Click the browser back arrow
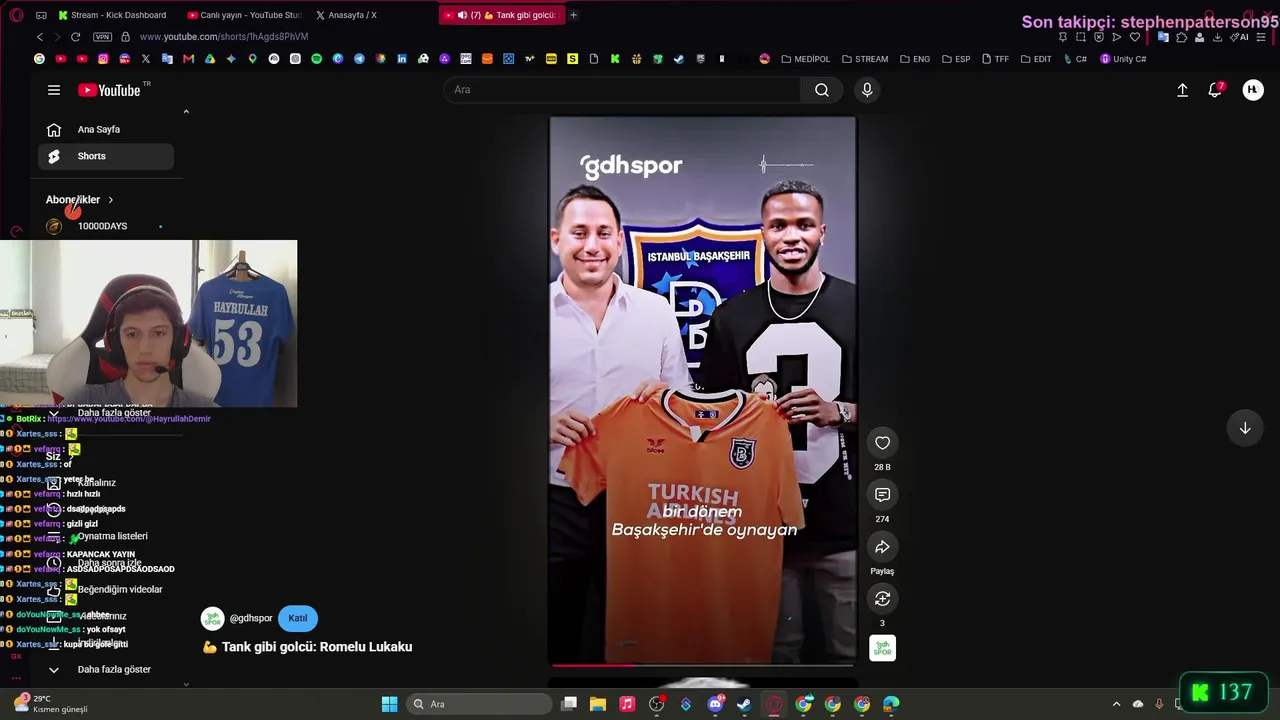Screen dimensions: 1280x720 click(40, 37)
